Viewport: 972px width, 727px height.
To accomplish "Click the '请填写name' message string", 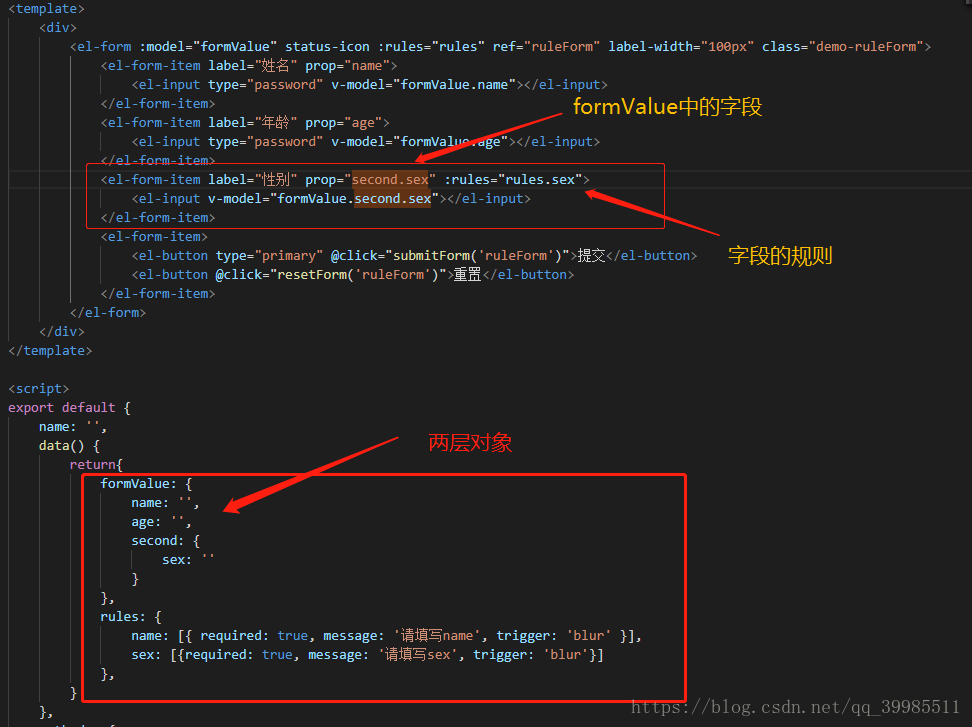I will 437,636.
